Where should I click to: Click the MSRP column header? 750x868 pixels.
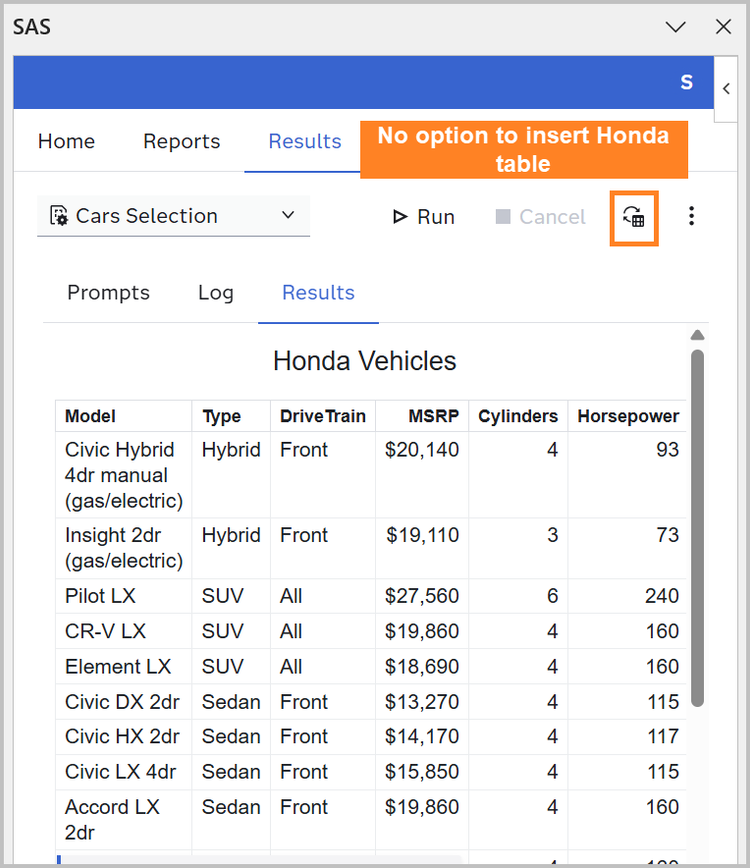coord(422,416)
